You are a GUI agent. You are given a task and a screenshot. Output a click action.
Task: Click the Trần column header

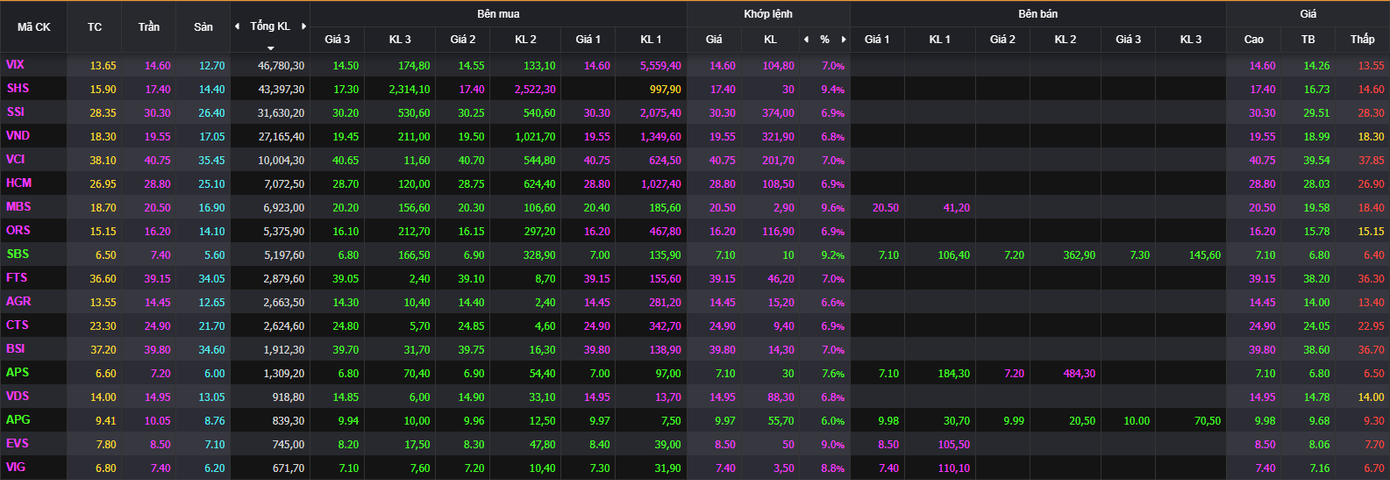[x=148, y=27]
